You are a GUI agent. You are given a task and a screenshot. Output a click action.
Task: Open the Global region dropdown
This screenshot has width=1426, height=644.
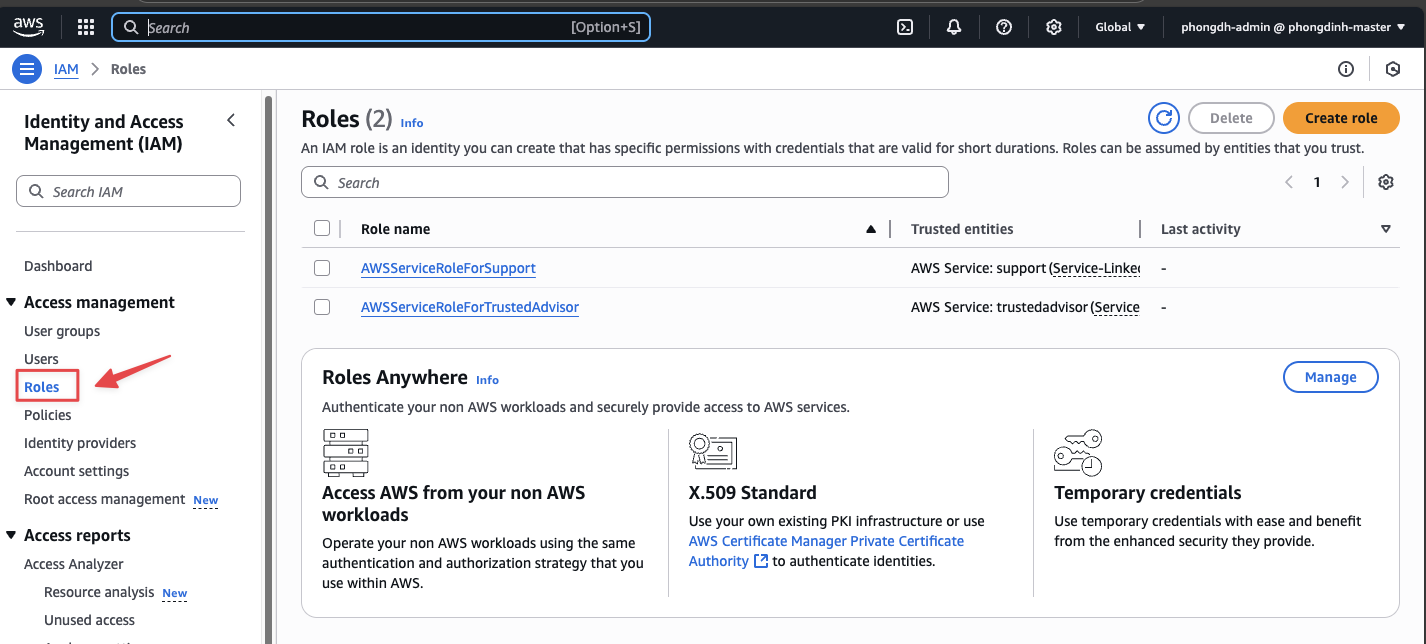tap(1120, 27)
